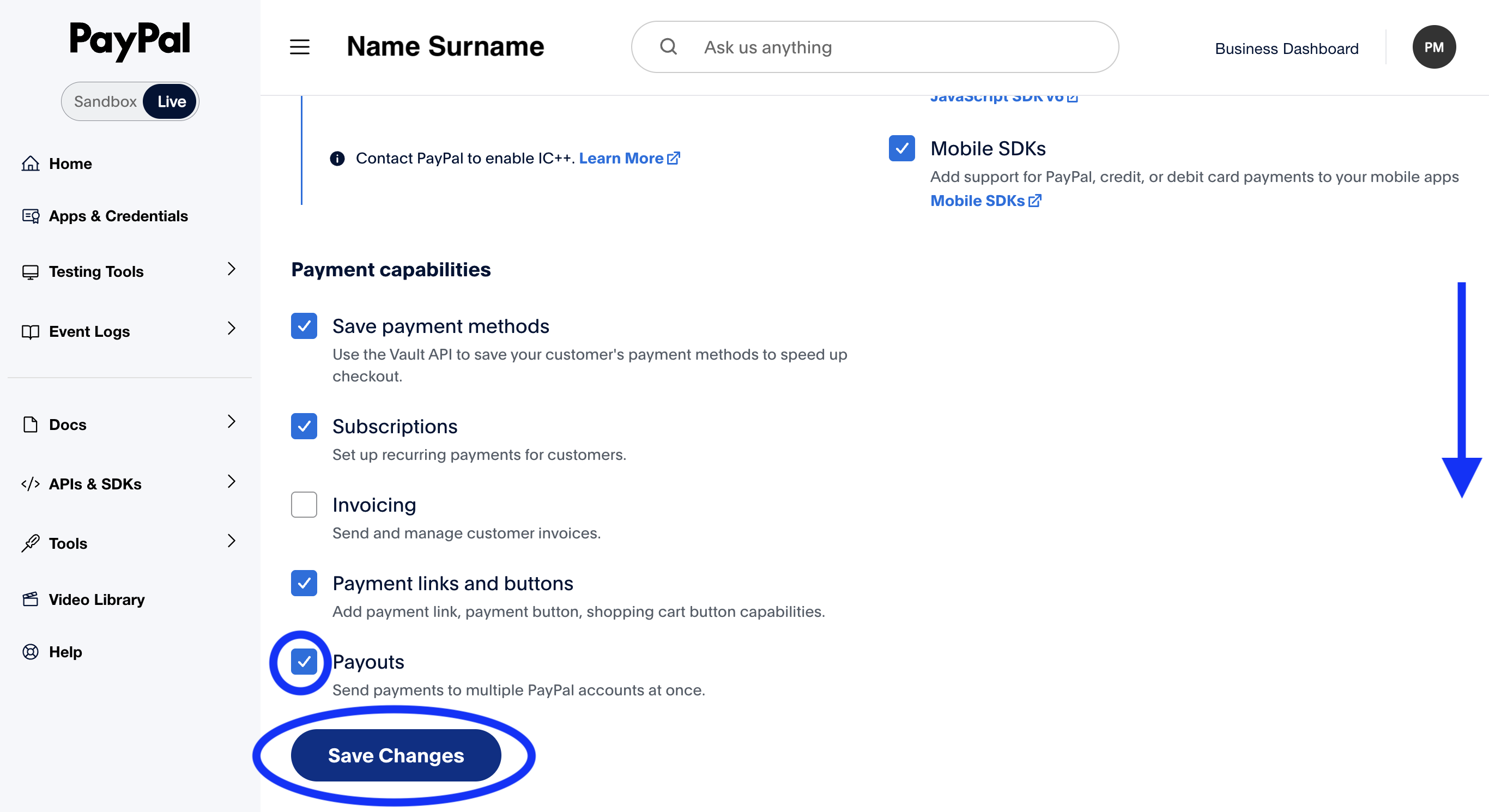
Task: Expand the Testing Tools chevron
Action: (x=231, y=269)
